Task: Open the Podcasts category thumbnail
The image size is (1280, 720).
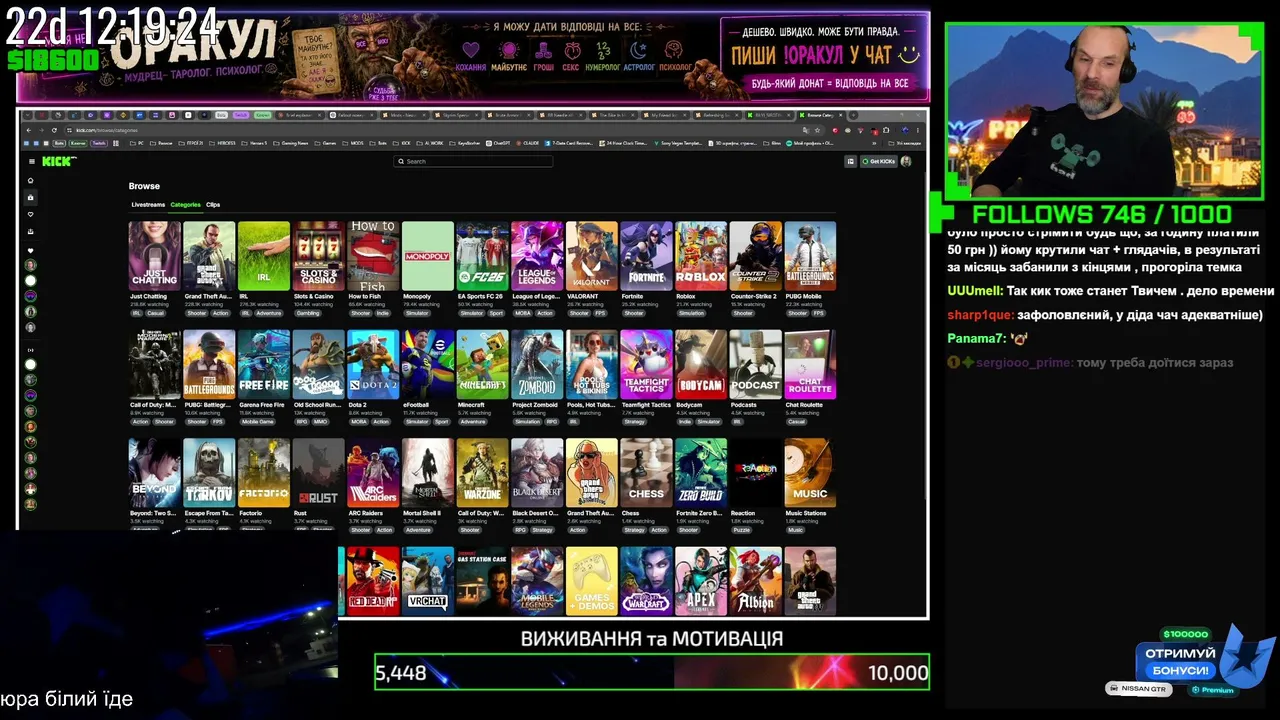Action: point(755,365)
